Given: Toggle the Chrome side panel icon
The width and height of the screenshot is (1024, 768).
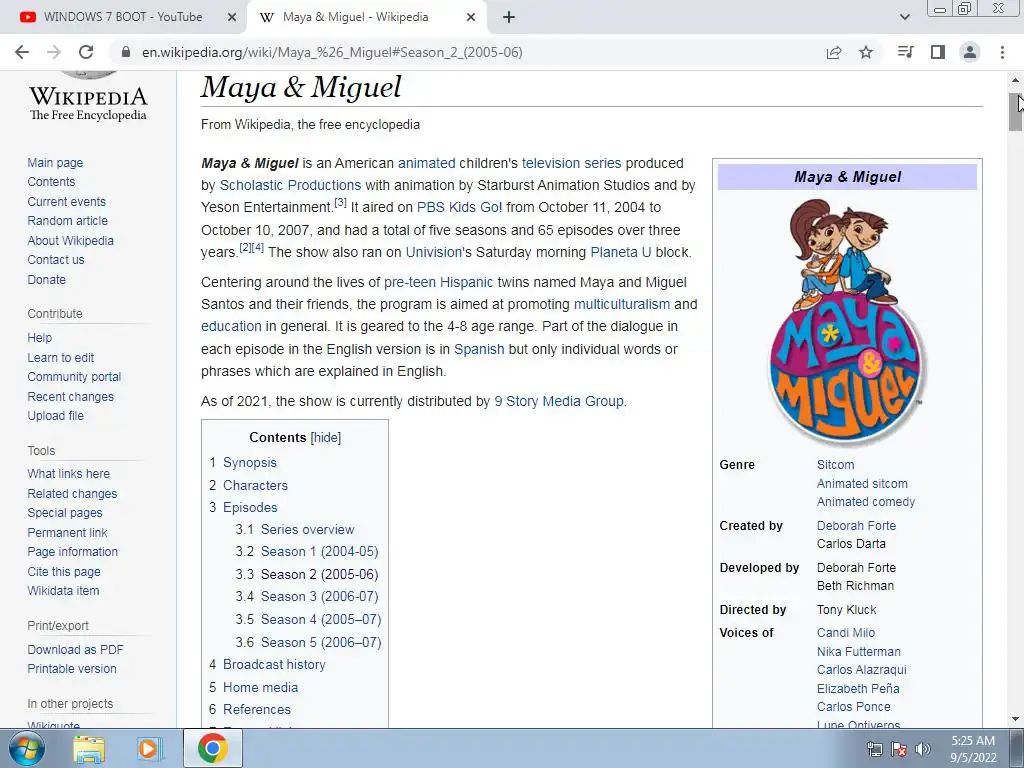Looking at the screenshot, I should (938, 52).
